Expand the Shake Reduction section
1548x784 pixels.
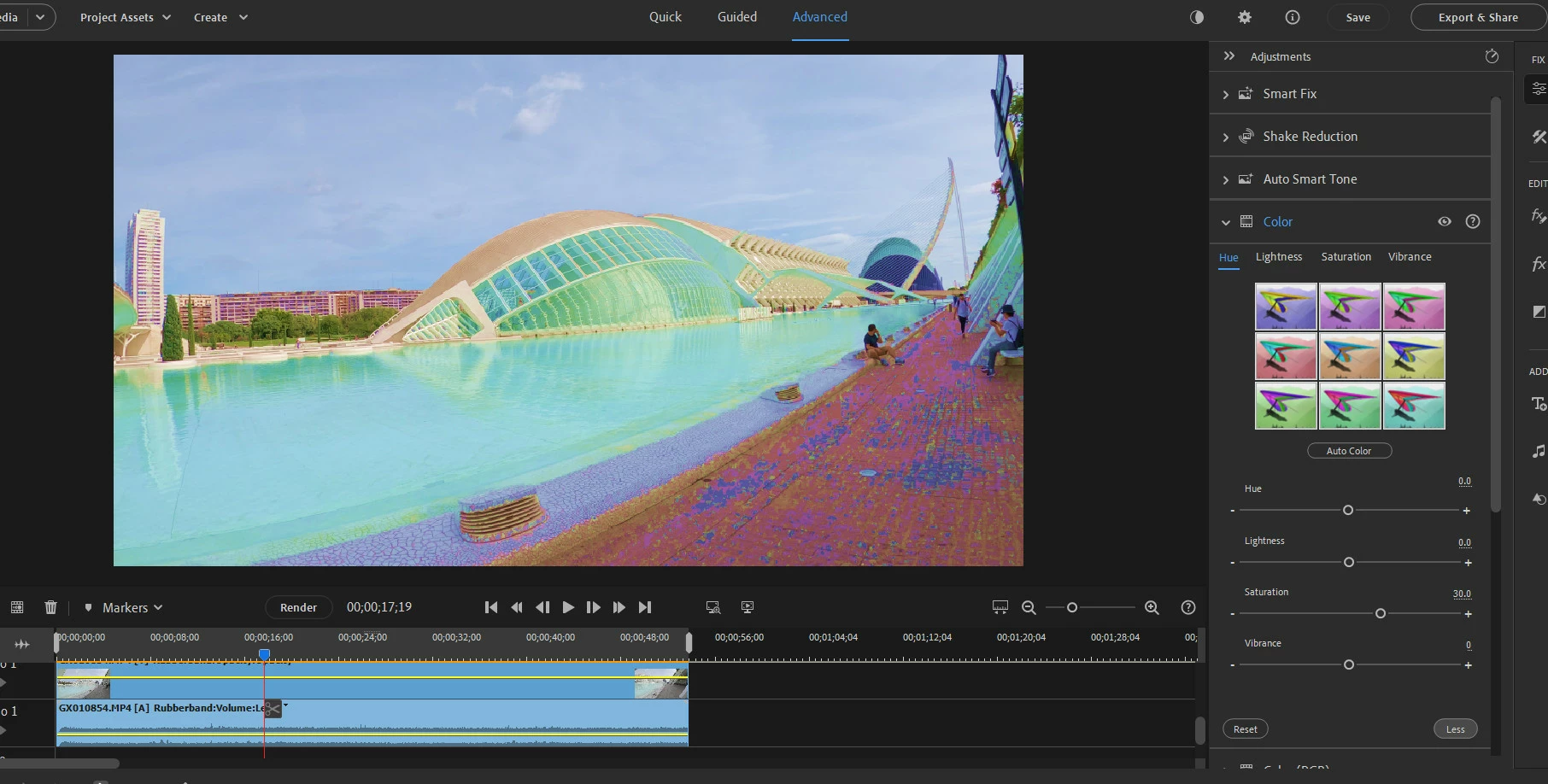click(x=1226, y=137)
